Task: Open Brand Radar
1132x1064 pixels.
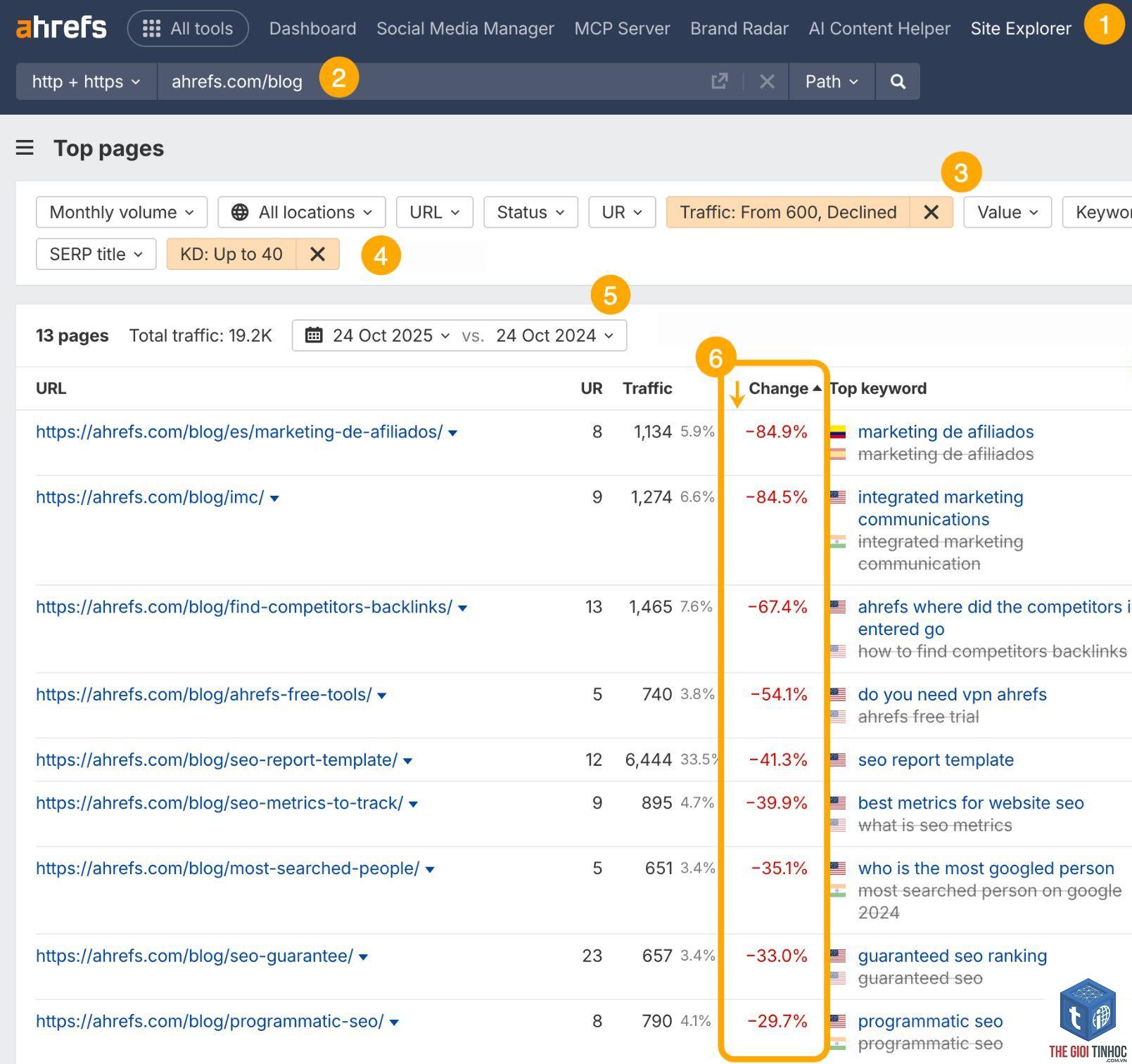Action: click(x=739, y=28)
